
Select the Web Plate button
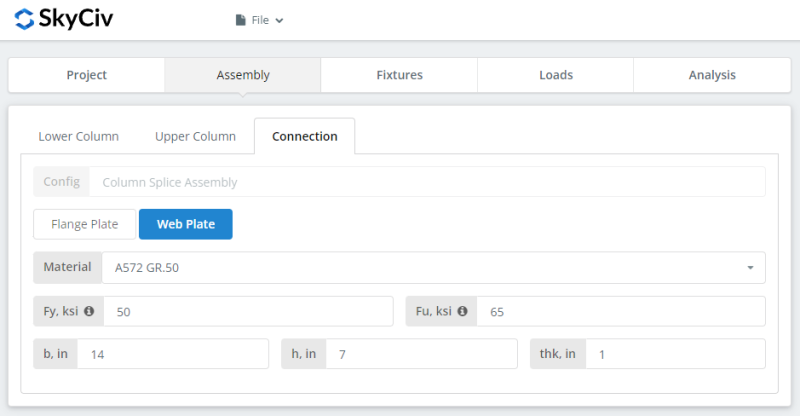coord(186,224)
